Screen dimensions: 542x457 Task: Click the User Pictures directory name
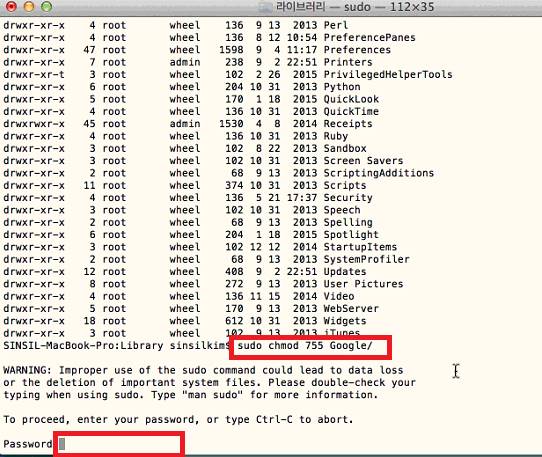click(x=363, y=284)
